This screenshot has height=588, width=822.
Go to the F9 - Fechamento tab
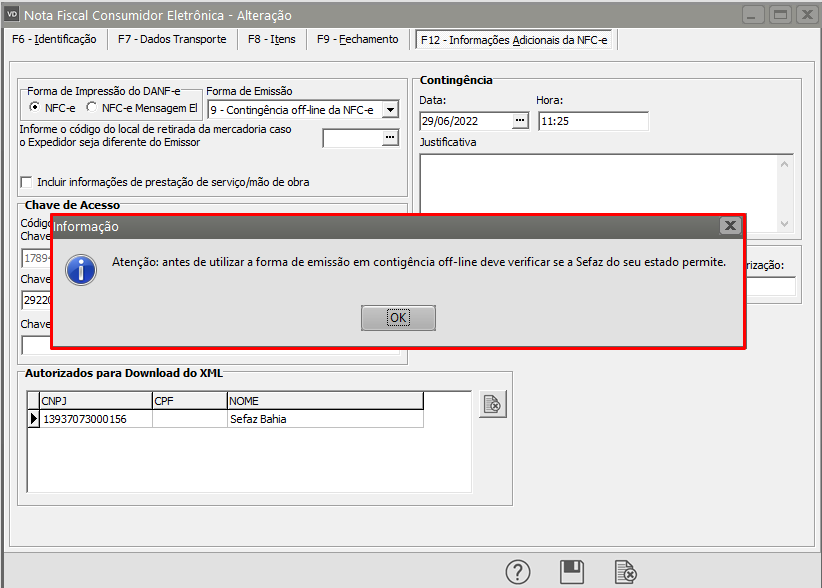pos(358,39)
